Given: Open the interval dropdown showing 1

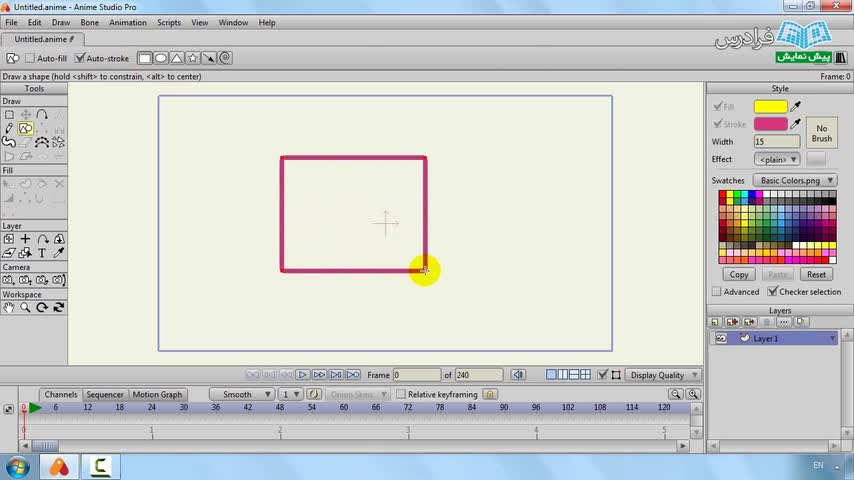Looking at the screenshot, I should pos(290,394).
